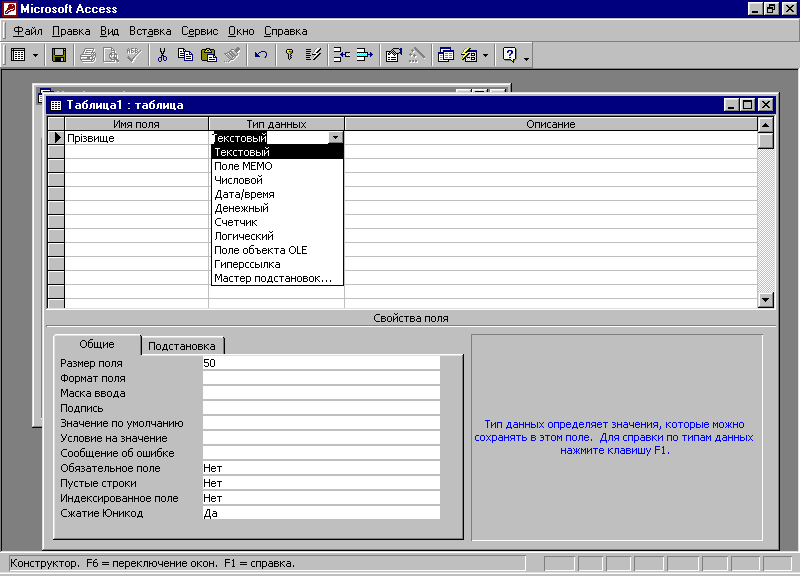Click the Build wand icon
The height and width of the screenshot is (576, 800).
pos(417,55)
